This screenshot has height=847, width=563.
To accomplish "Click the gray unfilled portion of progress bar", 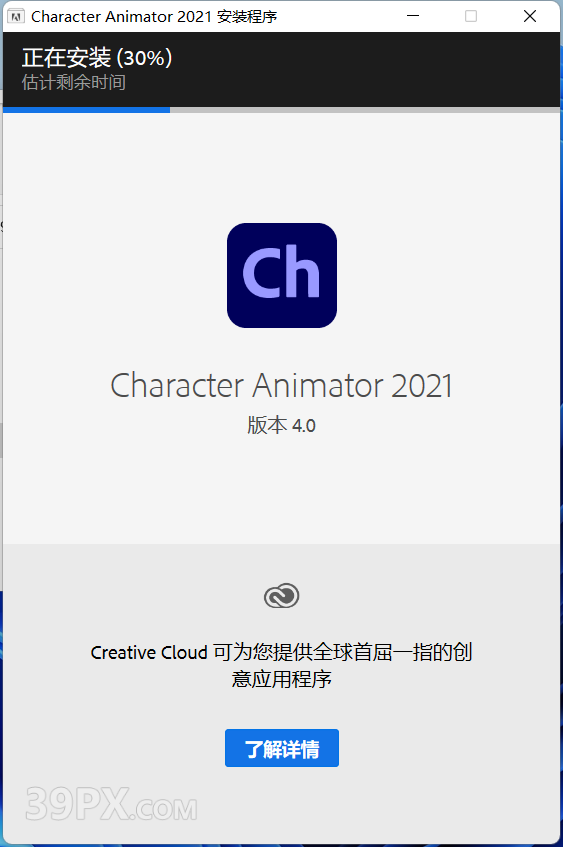I will click(365, 110).
